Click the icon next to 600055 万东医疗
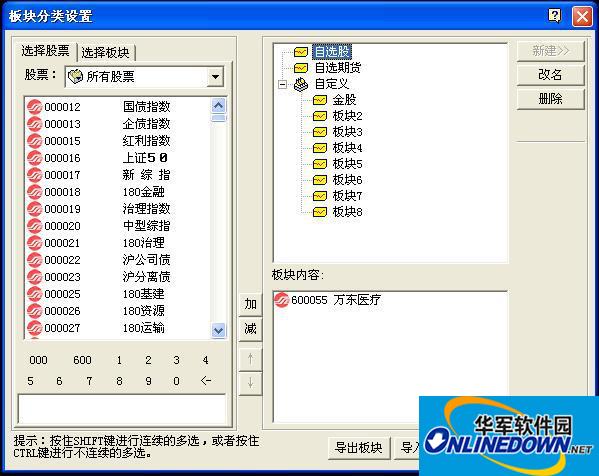 (282, 300)
